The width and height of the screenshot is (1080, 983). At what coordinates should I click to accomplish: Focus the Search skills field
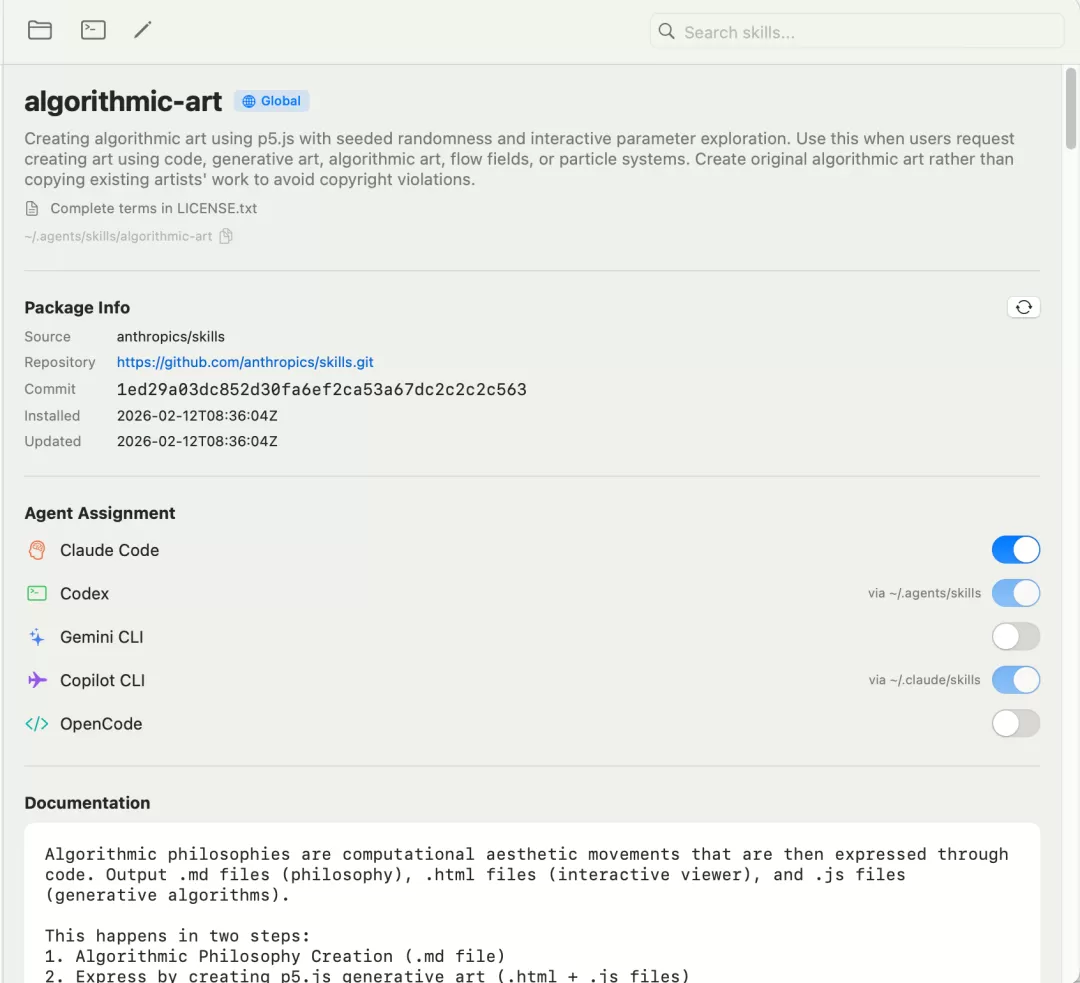[x=857, y=32]
